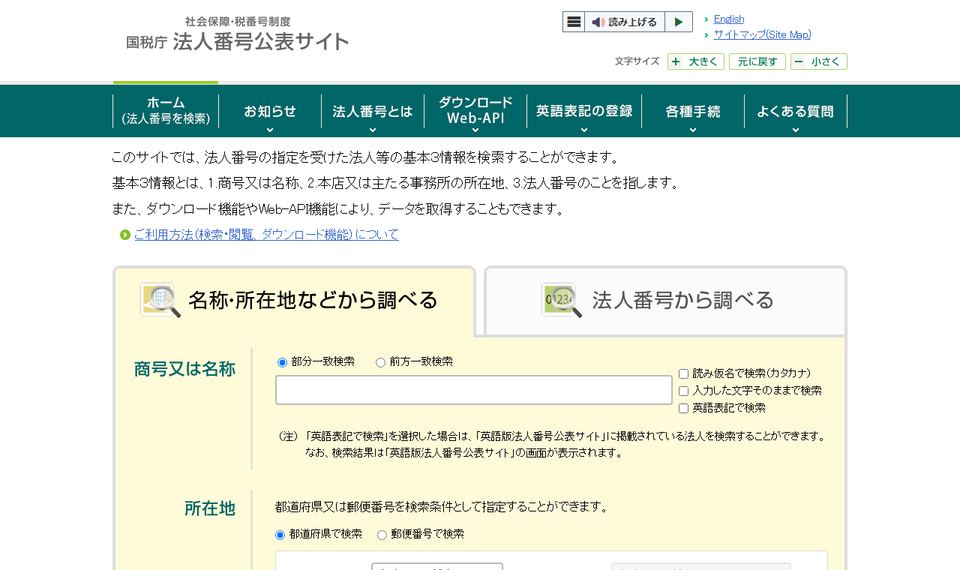Click the building magnifier icon on name tab
Screen dimensions: 960x570
[x=160, y=300]
